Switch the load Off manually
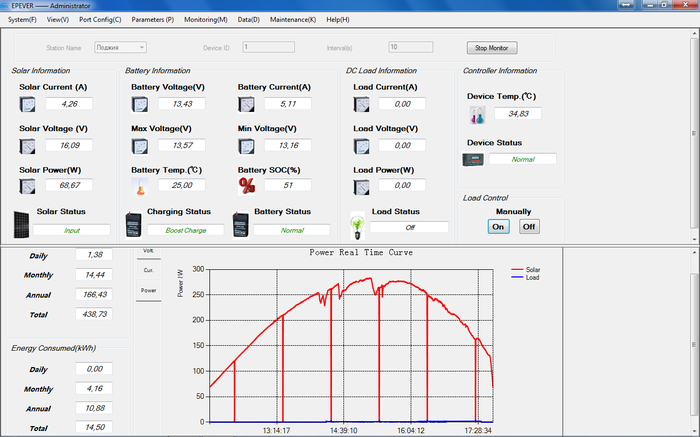The height and width of the screenshot is (437, 700). tap(528, 226)
